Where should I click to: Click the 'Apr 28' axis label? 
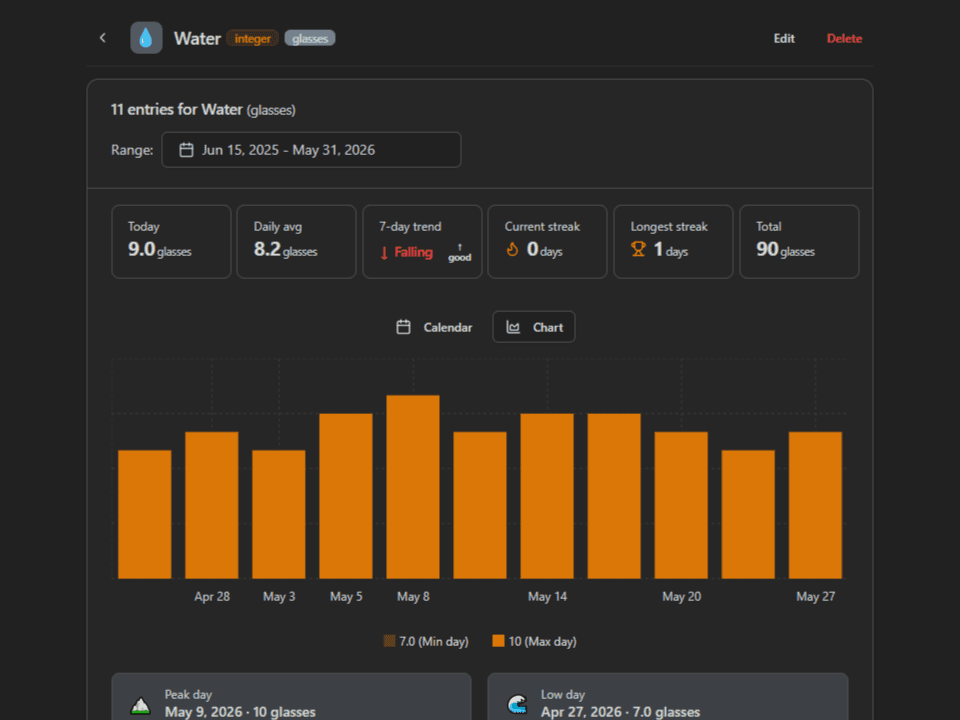tap(212, 596)
